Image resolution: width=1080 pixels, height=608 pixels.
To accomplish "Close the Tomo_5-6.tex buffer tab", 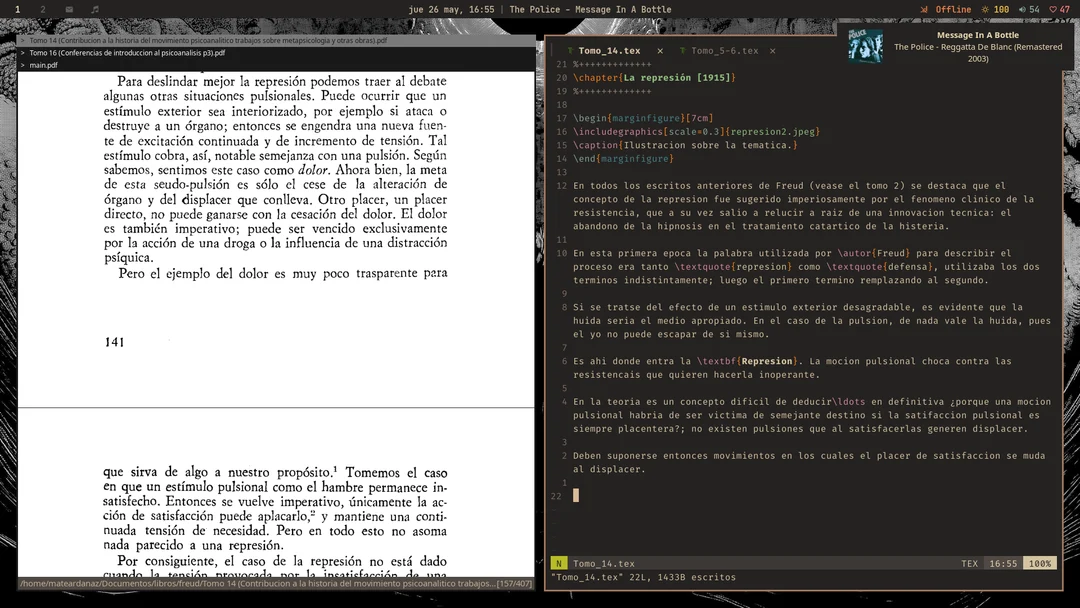I will point(772,50).
